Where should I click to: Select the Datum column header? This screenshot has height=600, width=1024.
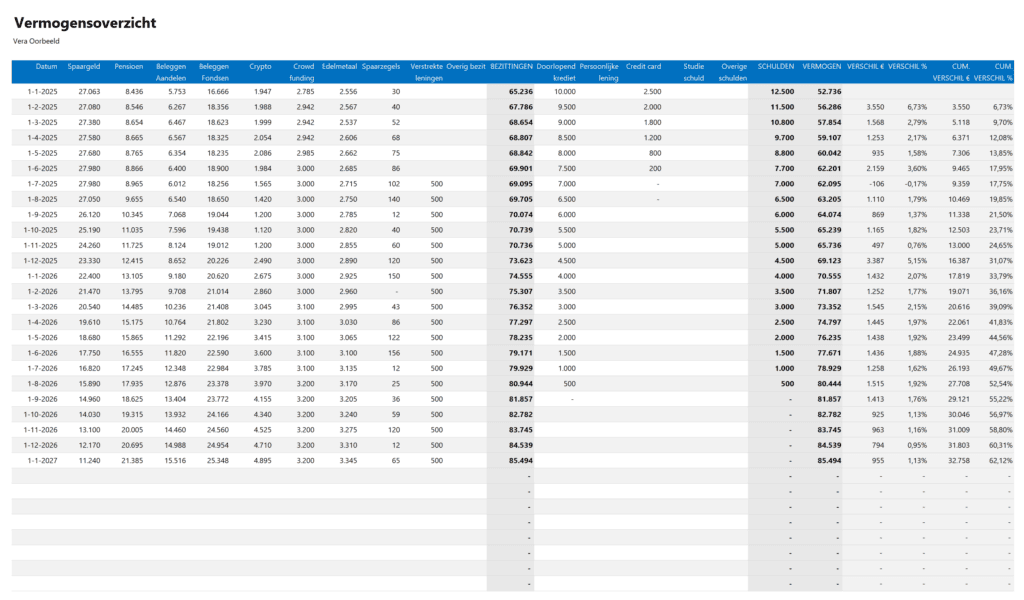pyautogui.click(x=46, y=66)
